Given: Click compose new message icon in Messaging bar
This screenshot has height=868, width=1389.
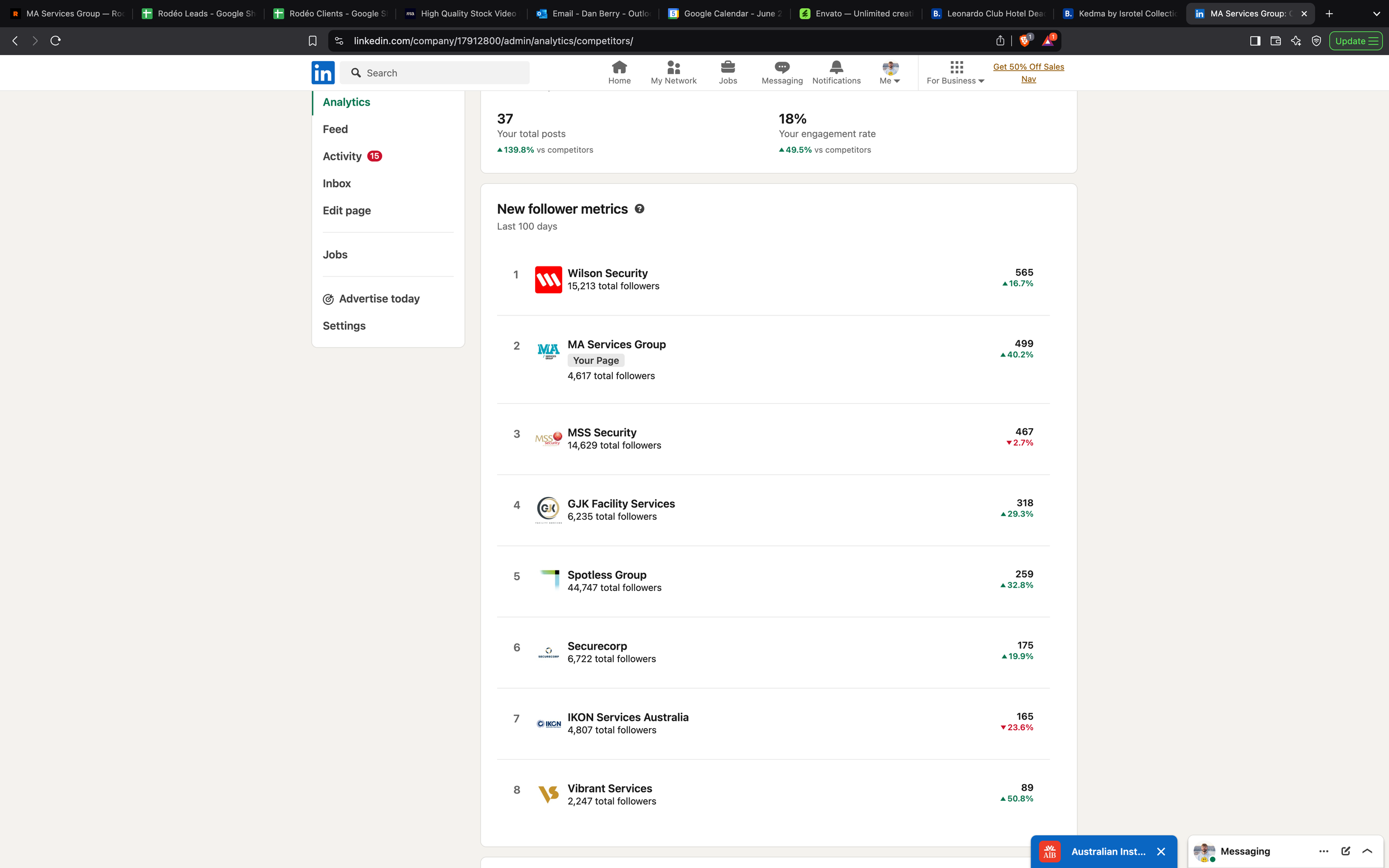Looking at the screenshot, I should (1345, 851).
